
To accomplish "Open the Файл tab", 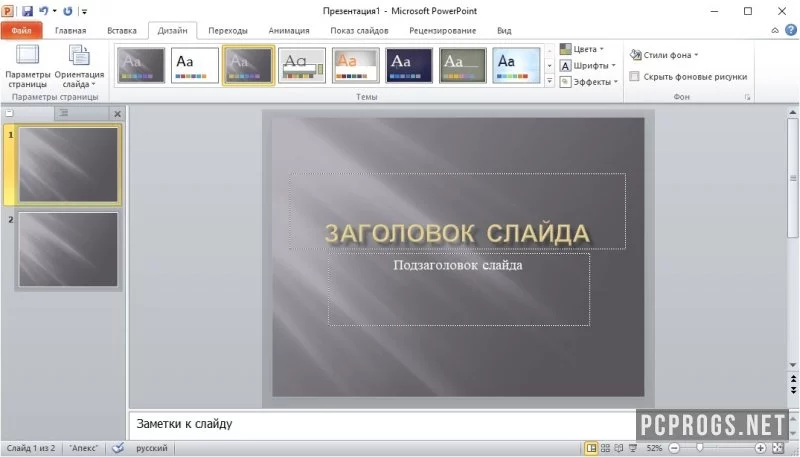I will [21, 31].
